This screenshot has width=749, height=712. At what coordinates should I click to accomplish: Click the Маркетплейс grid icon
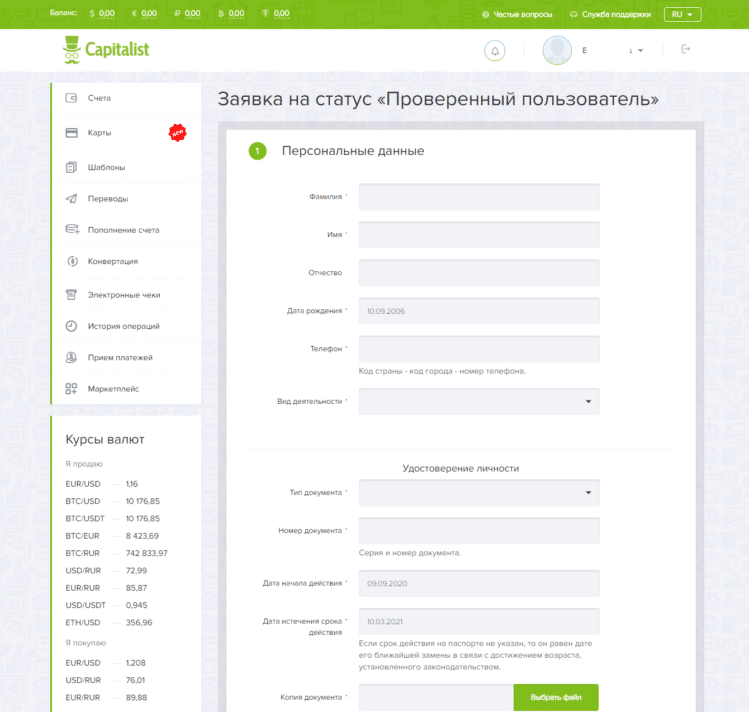click(71, 388)
